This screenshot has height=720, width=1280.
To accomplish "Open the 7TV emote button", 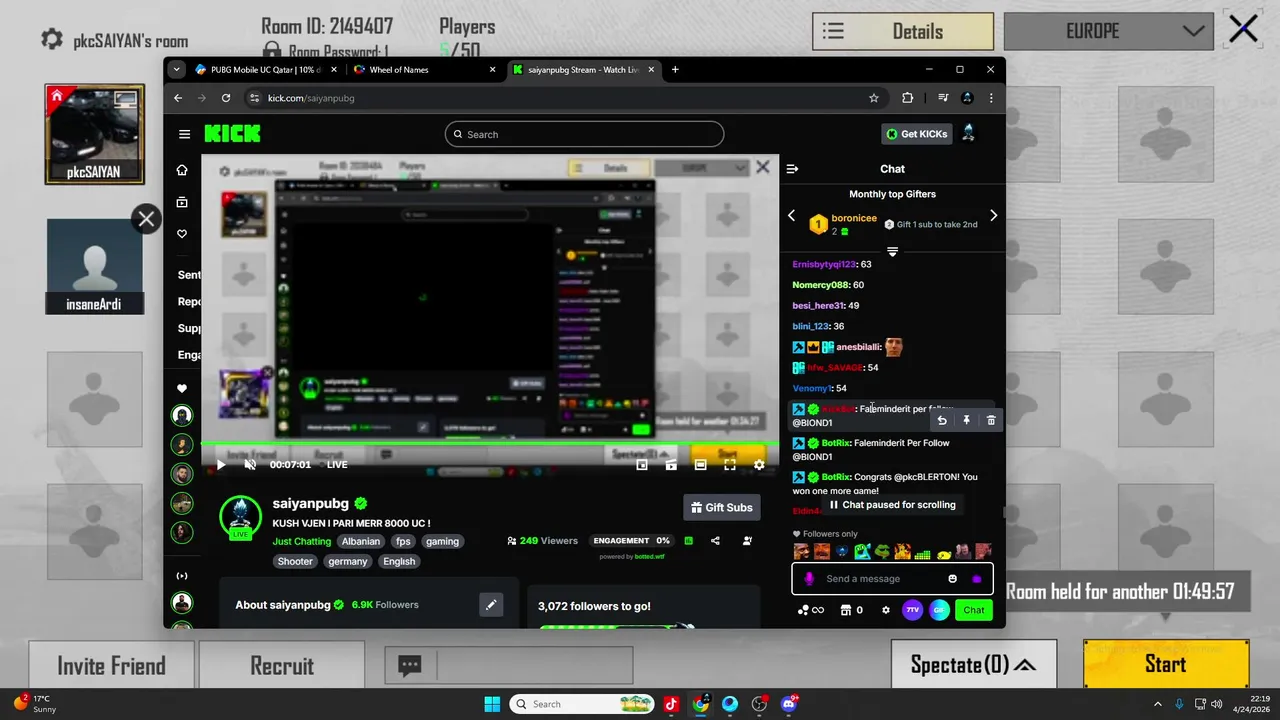I will [912, 610].
